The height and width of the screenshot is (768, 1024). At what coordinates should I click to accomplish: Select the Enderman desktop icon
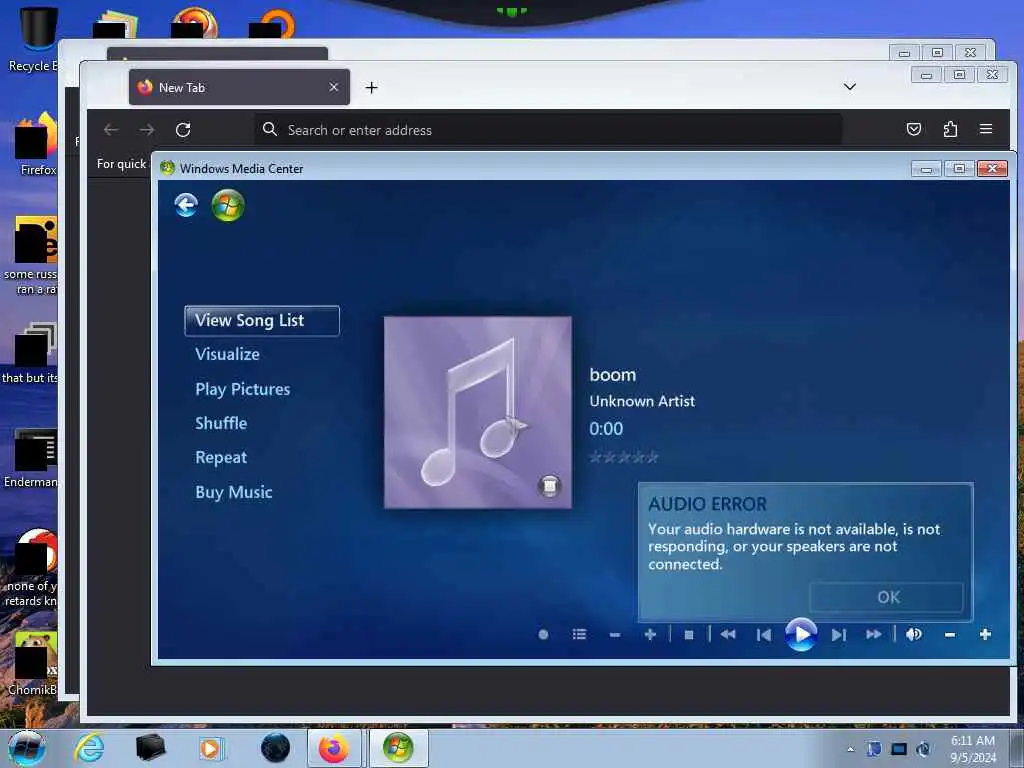click(x=33, y=458)
